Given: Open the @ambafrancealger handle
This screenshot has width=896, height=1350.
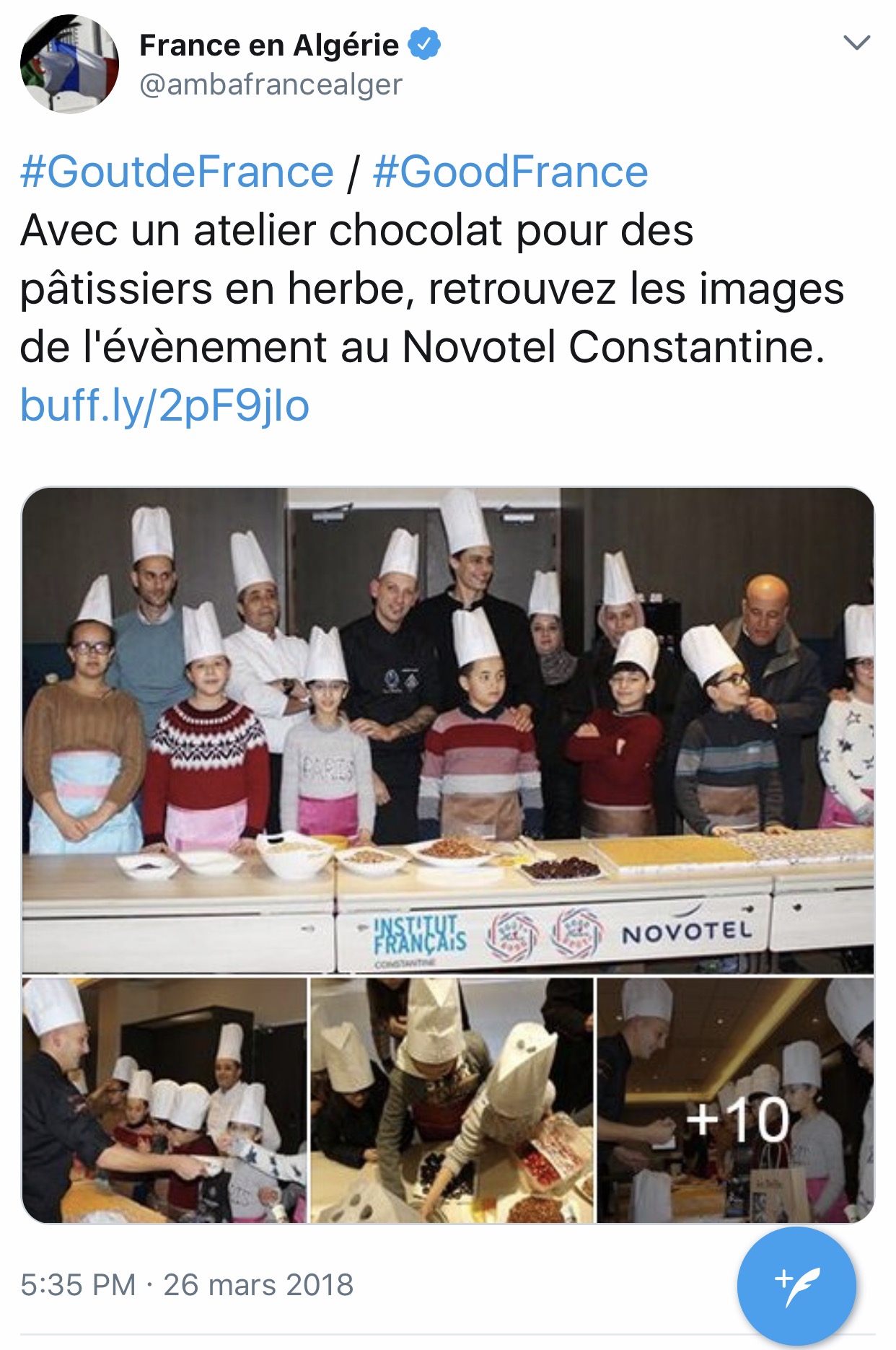Looking at the screenshot, I should pyautogui.click(x=271, y=85).
